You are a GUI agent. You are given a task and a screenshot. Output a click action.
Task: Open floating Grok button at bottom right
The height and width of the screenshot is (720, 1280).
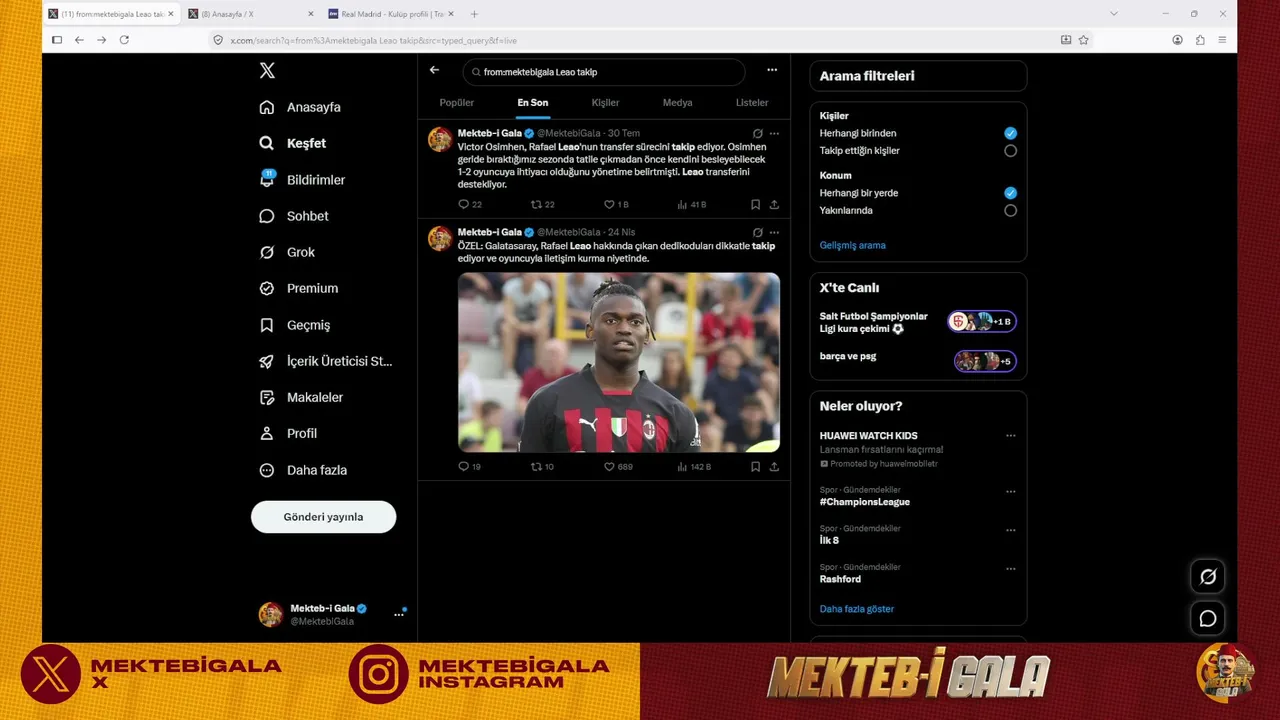(1208, 576)
